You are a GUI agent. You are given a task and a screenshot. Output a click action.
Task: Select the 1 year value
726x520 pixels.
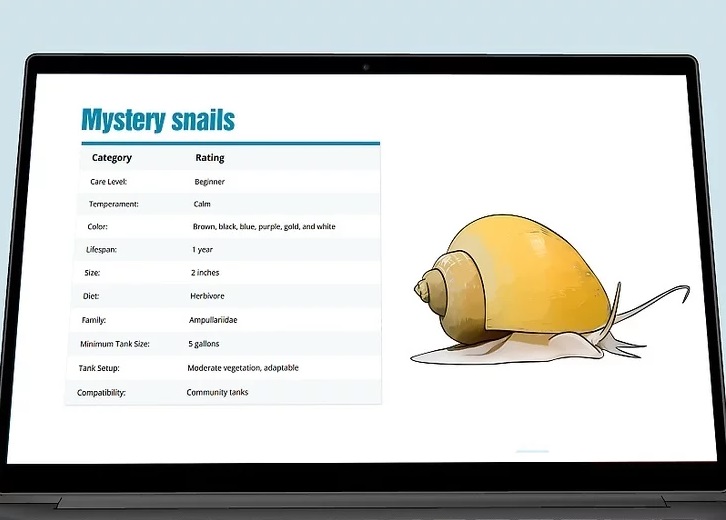point(202,250)
